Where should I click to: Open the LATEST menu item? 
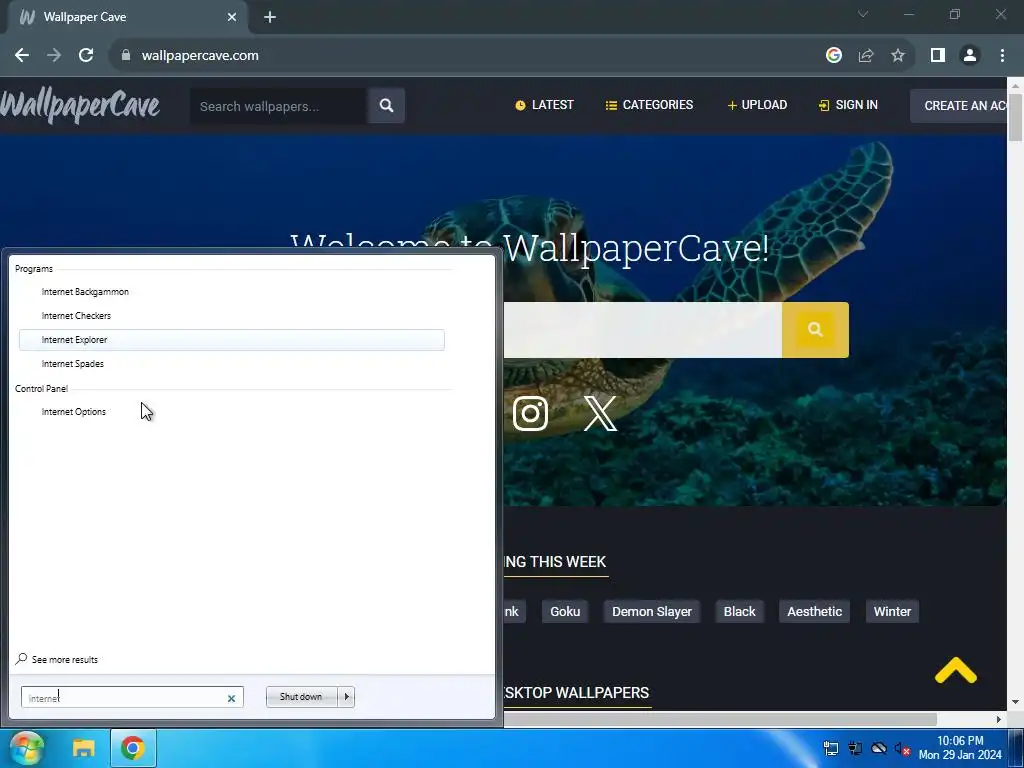pyautogui.click(x=544, y=105)
